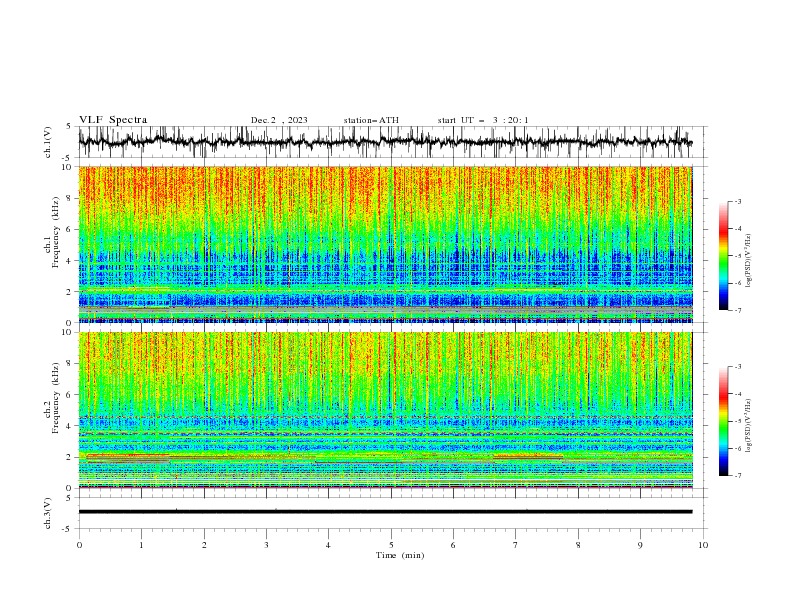Click the ch.2 spectrogram color bar
792x612 pixels.
point(723,421)
